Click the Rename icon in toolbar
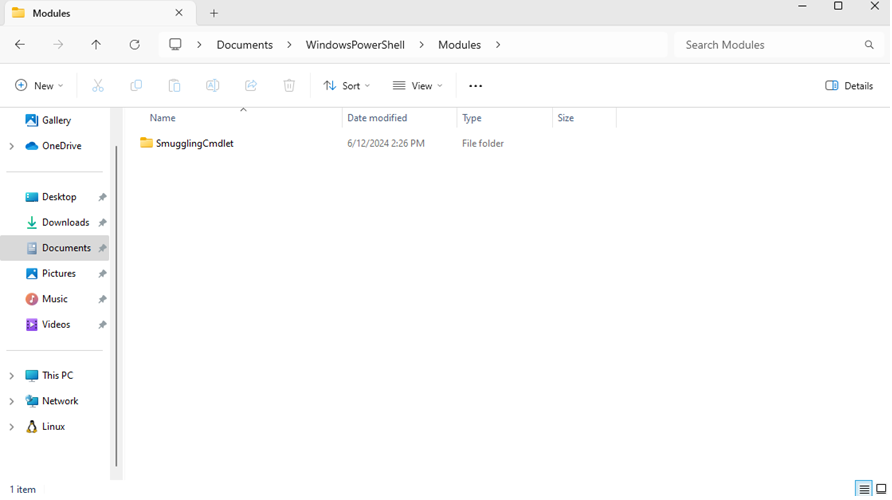Screen dimensions: 892x500 (x=212, y=86)
